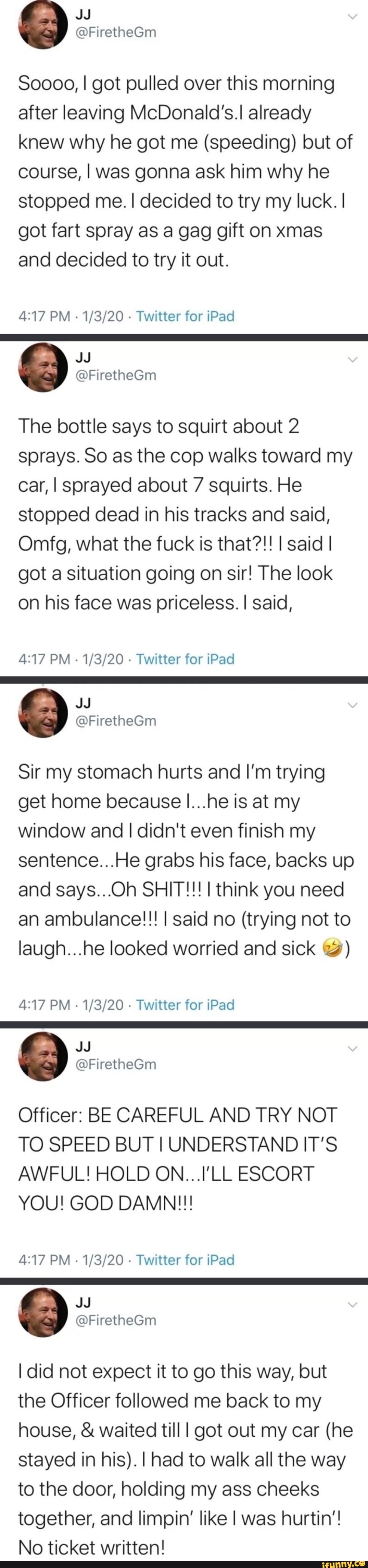Click @FiretheGm handle above the "Soooo" tweet
The image size is (368, 1568).
coord(115,33)
